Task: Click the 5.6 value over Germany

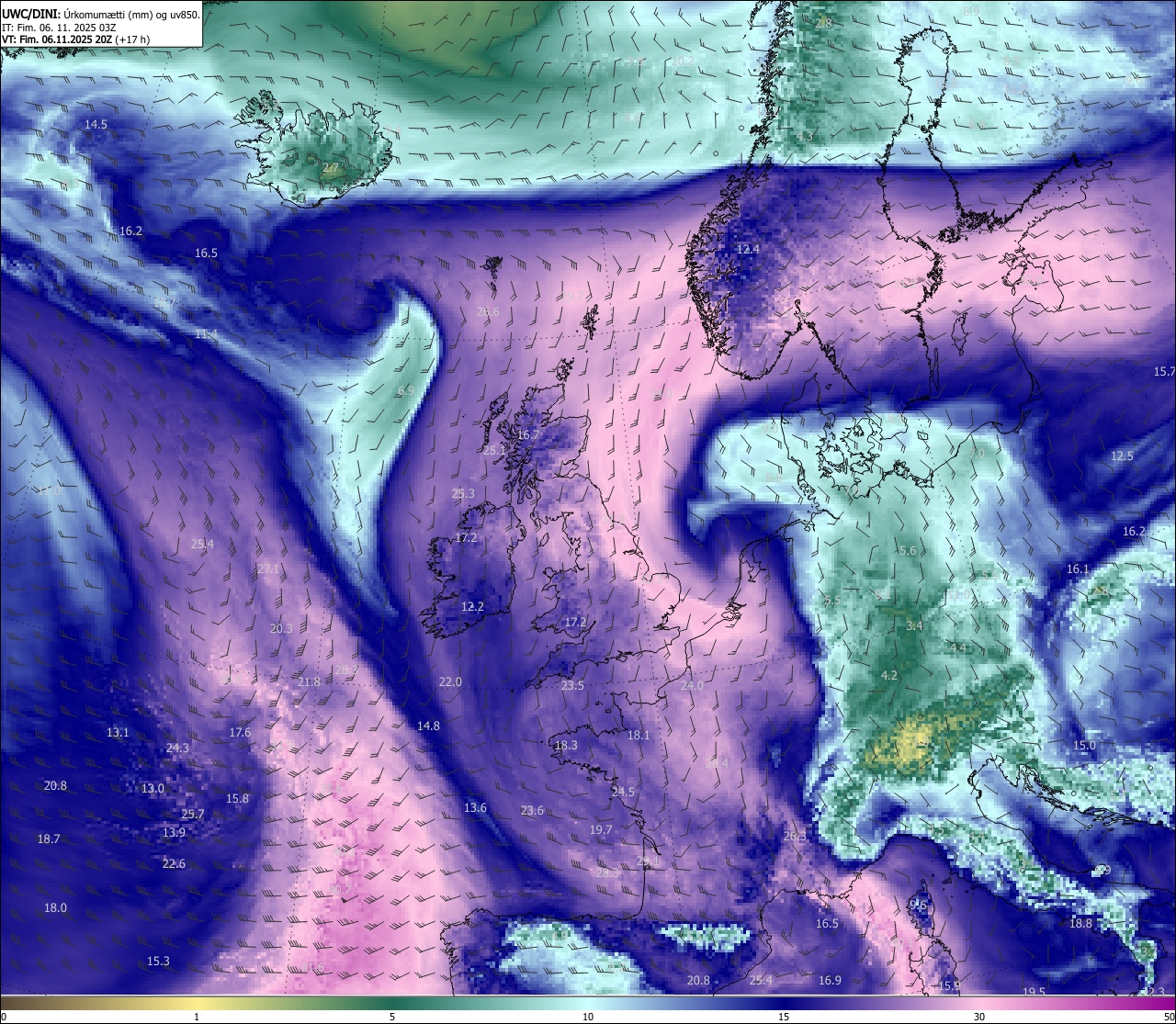Action: [x=908, y=551]
